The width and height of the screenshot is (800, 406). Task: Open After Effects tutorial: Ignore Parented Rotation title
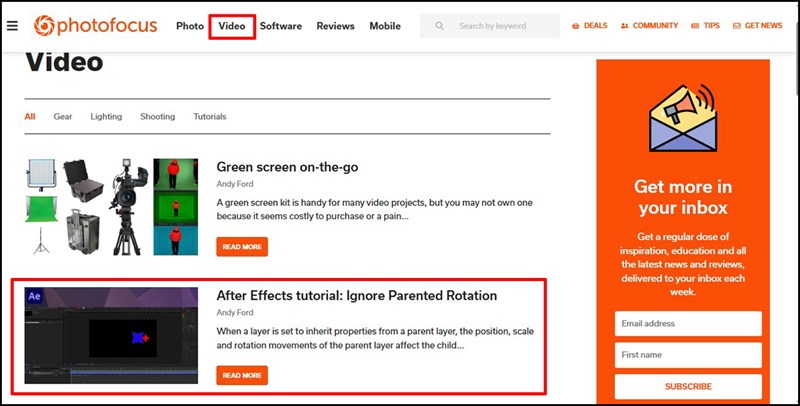[357, 295]
